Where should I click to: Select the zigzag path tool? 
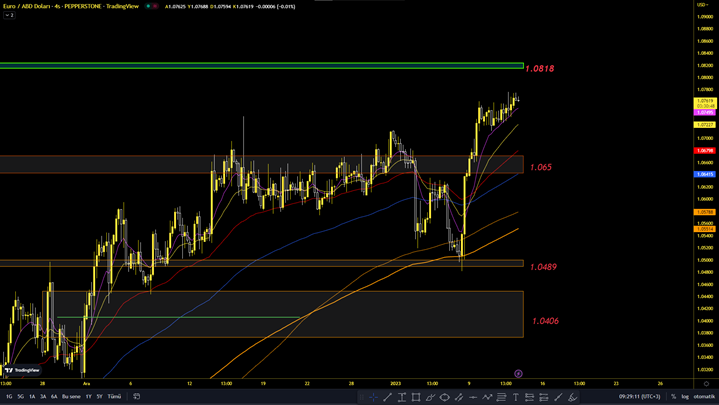click(487, 397)
